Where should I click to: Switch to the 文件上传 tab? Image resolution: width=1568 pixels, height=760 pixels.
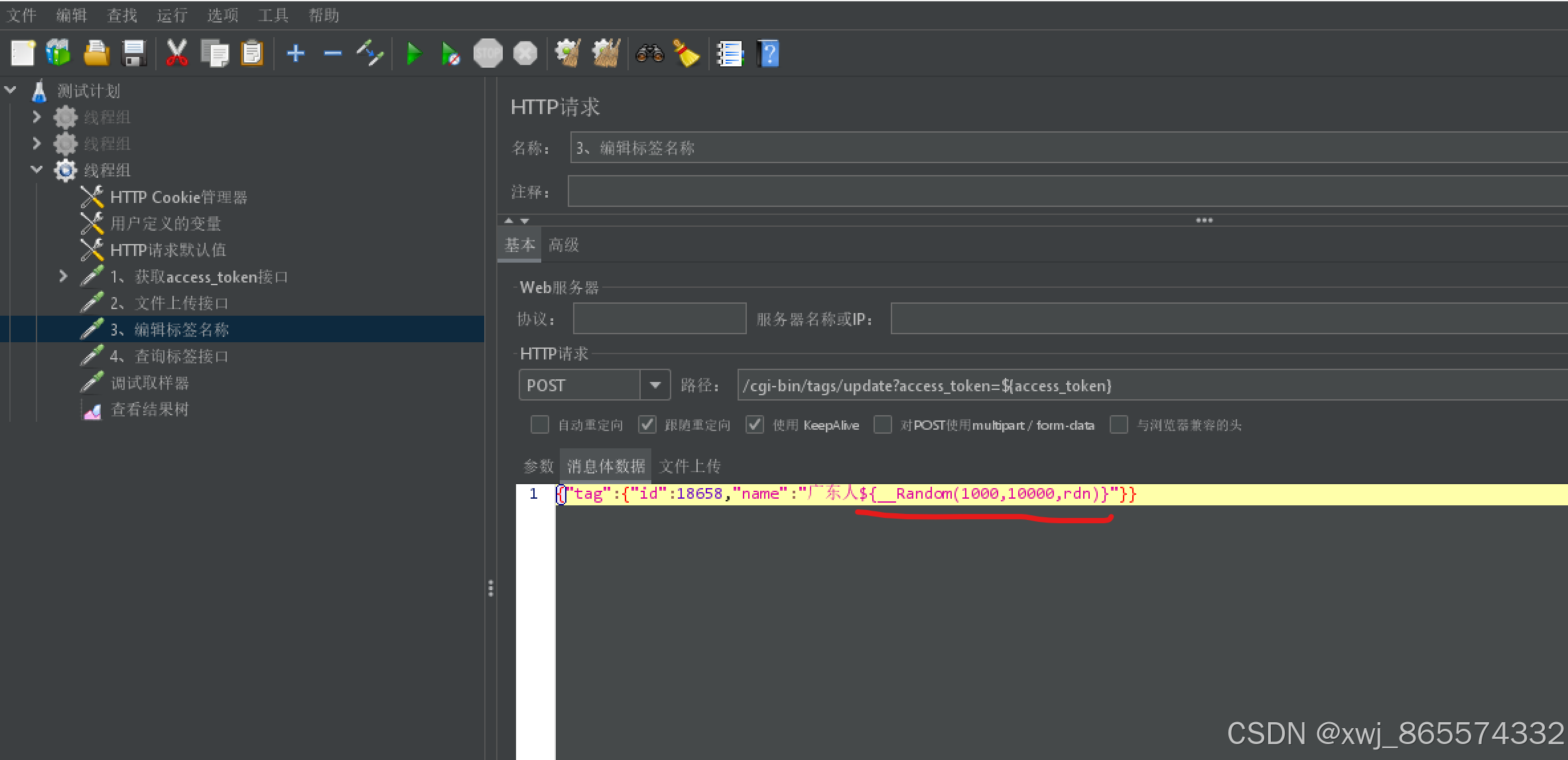pyautogui.click(x=690, y=466)
